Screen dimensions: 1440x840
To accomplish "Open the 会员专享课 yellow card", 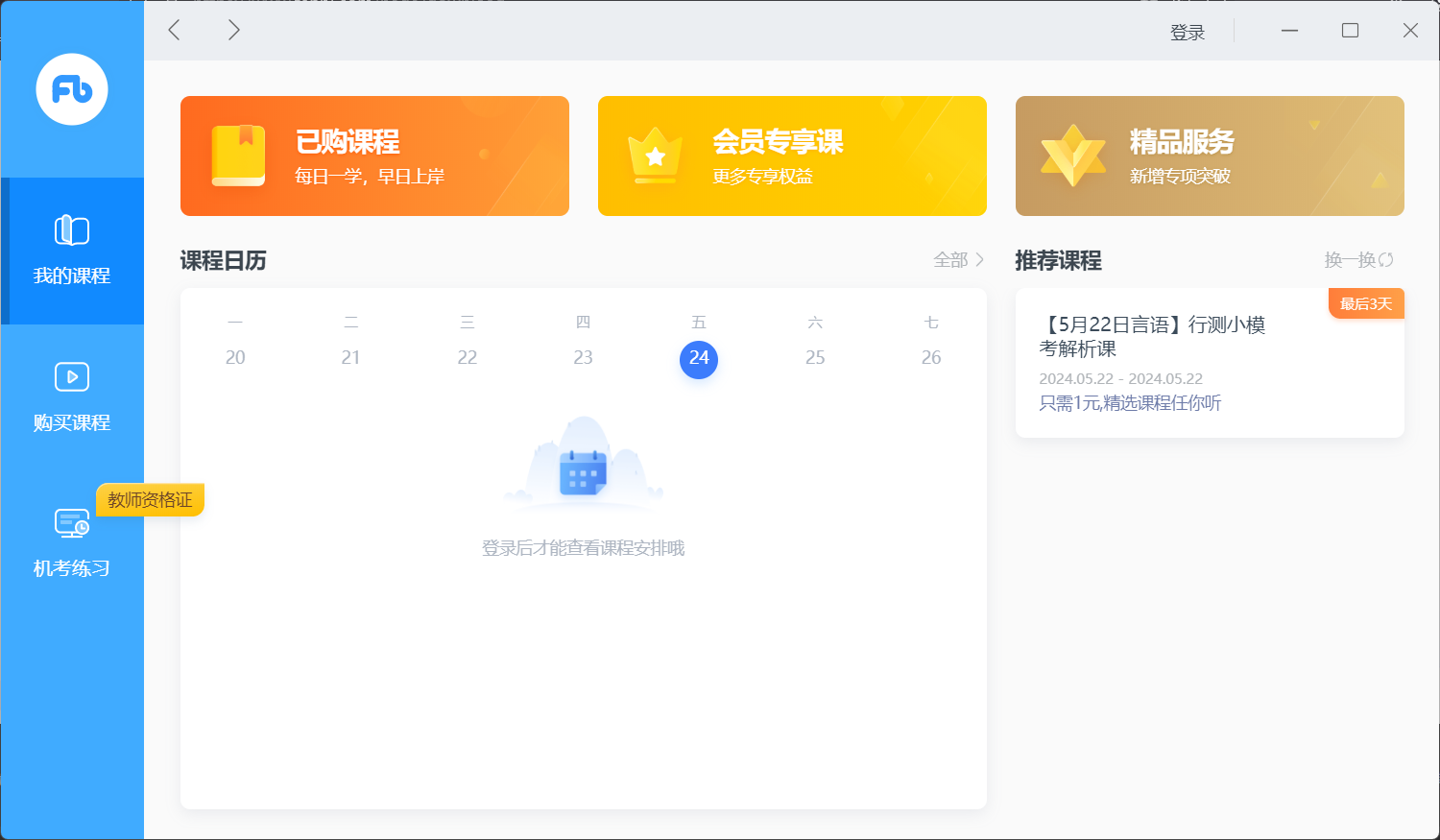I will (x=792, y=156).
